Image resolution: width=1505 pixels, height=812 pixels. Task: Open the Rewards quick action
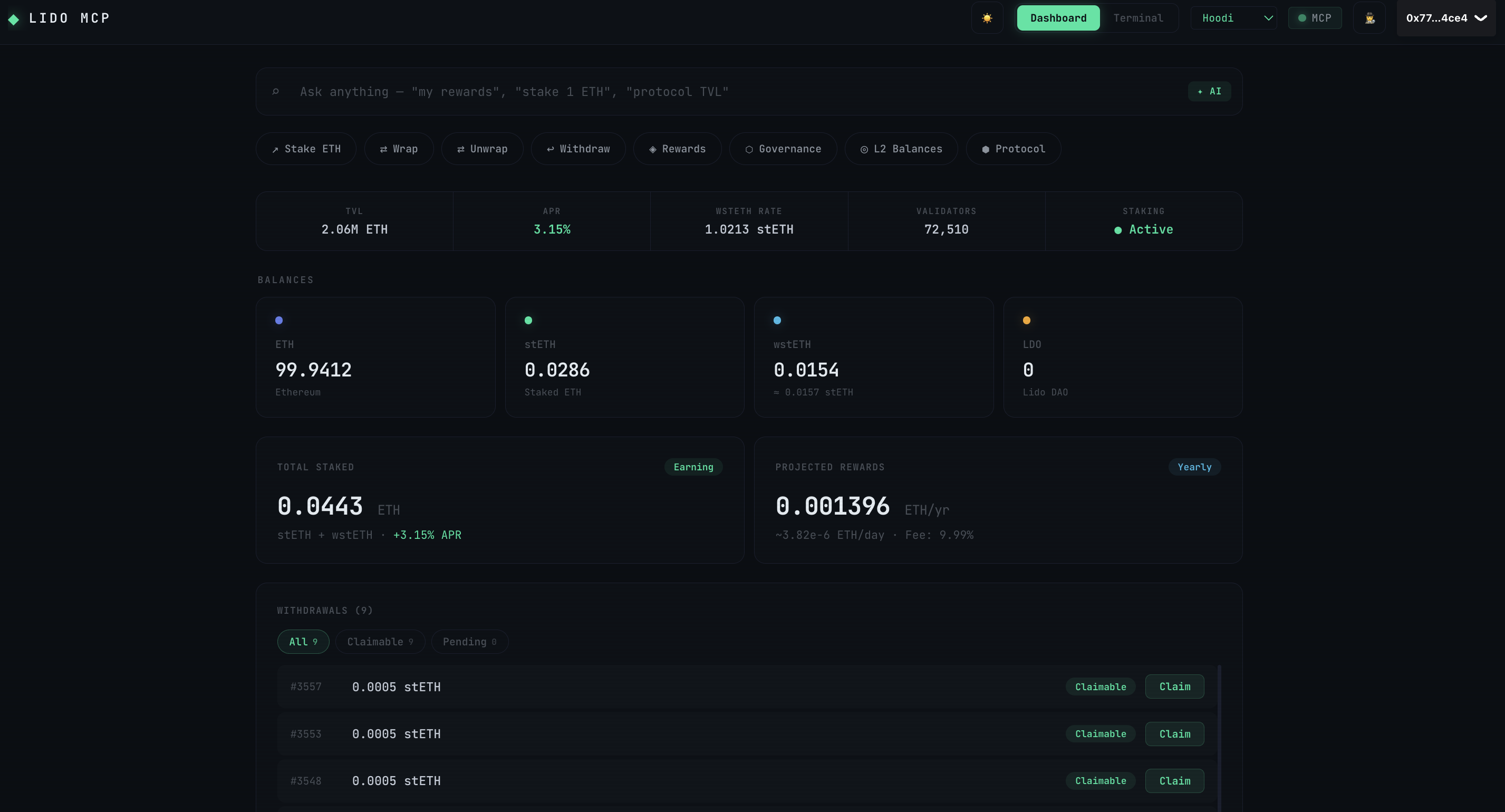point(677,149)
